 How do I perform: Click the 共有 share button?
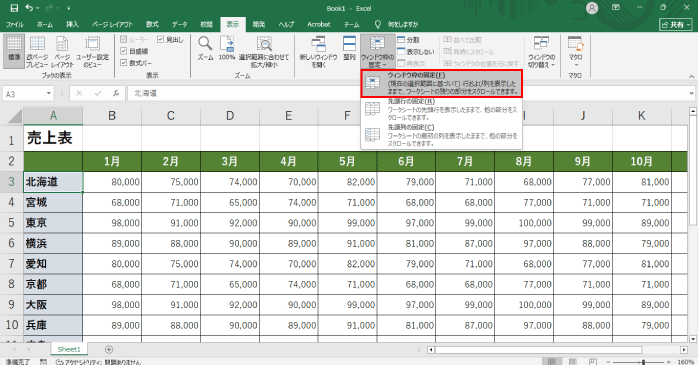point(676,24)
